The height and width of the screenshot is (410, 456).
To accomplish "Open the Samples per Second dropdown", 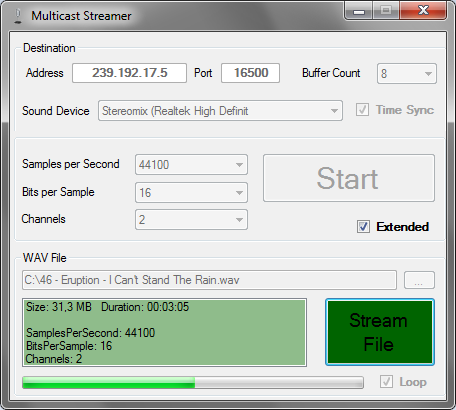I will tap(191, 164).
